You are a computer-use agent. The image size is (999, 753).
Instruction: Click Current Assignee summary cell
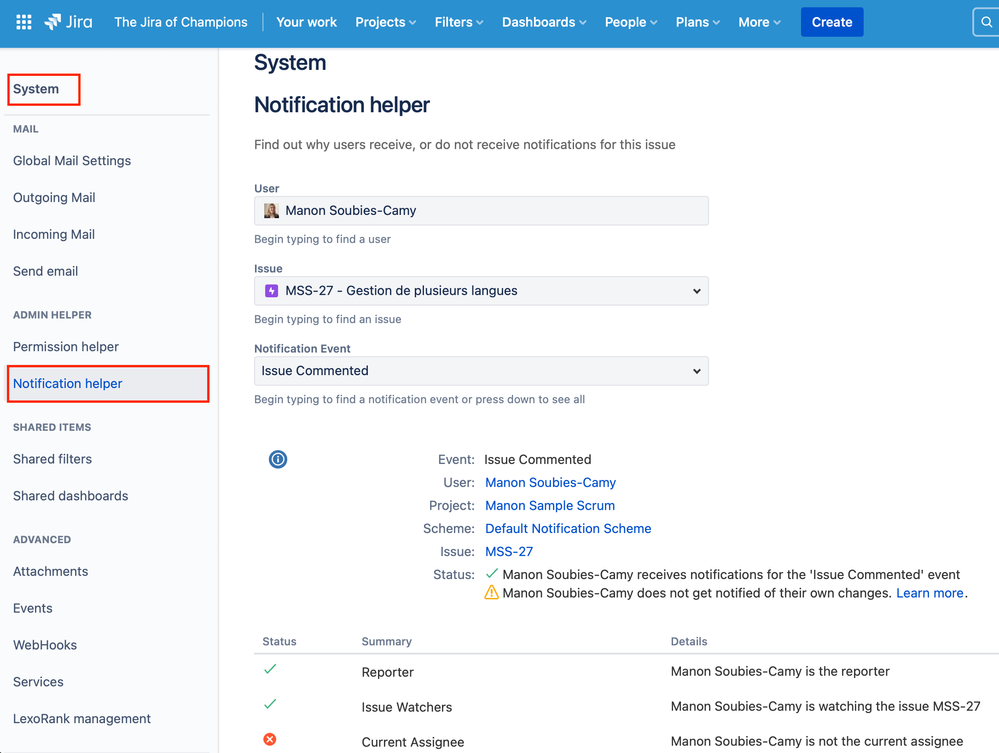[413, 742]
